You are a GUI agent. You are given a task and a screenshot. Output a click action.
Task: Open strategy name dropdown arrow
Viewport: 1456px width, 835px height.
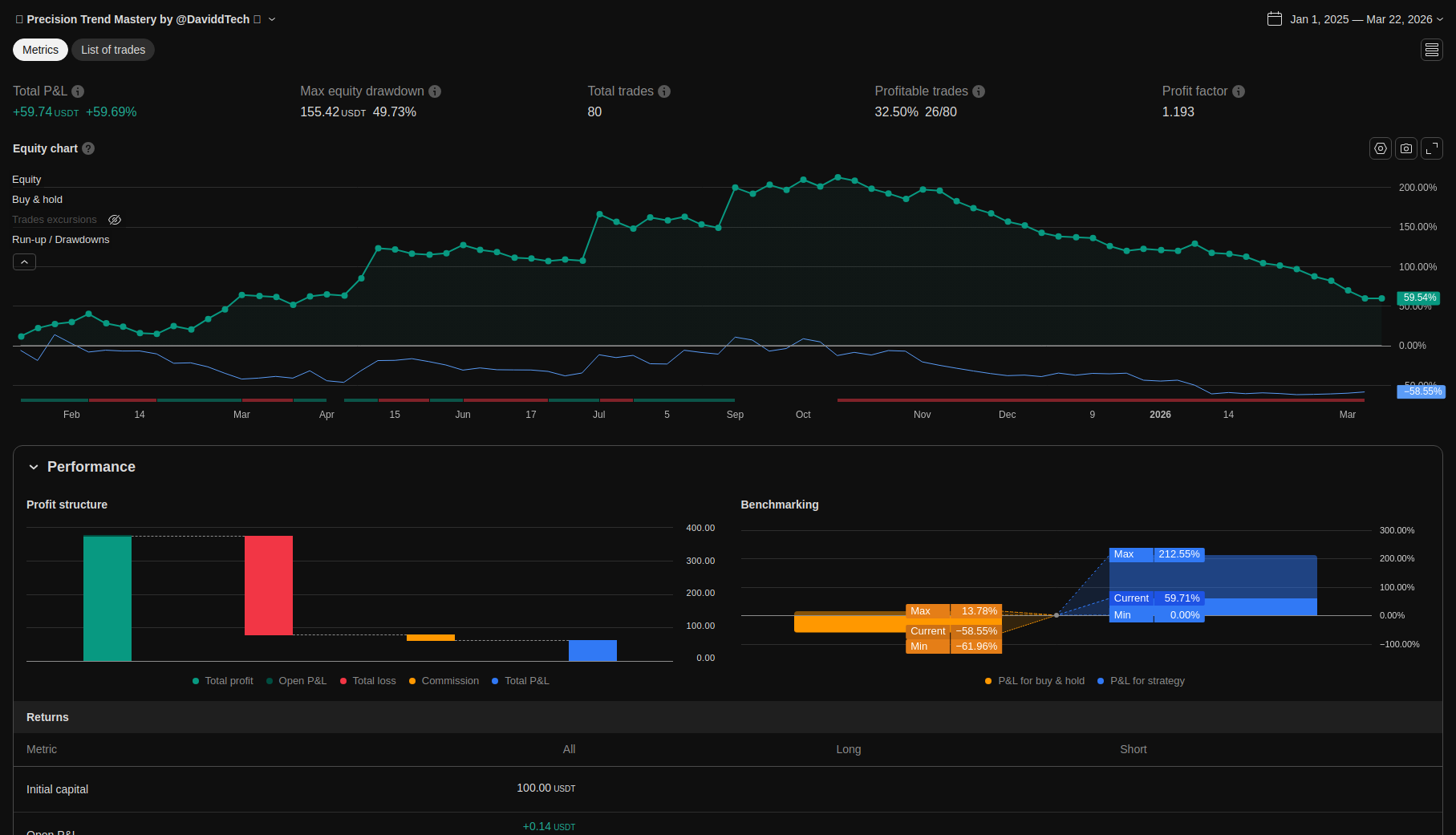(x=272, y=19)
